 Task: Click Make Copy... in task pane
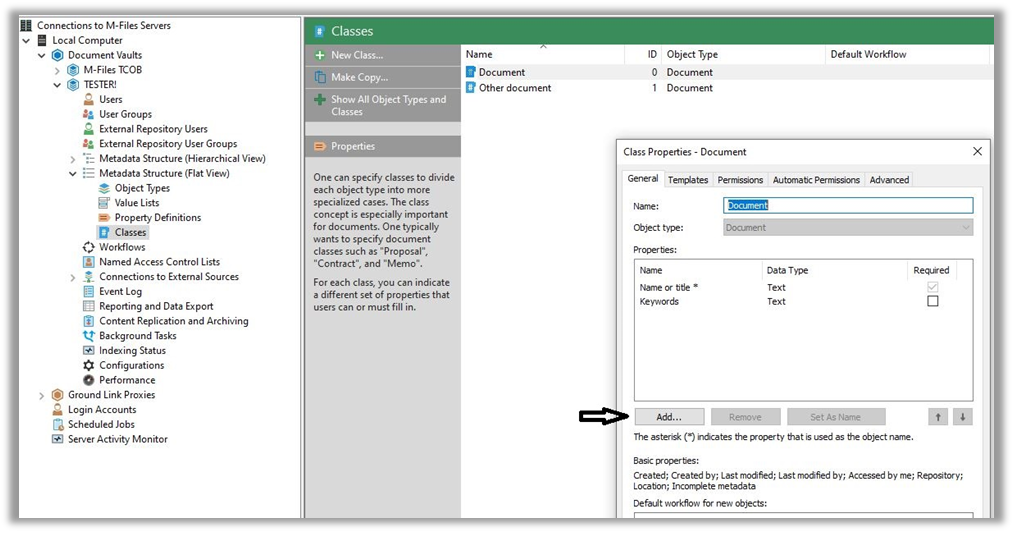[x=383, y=77]
